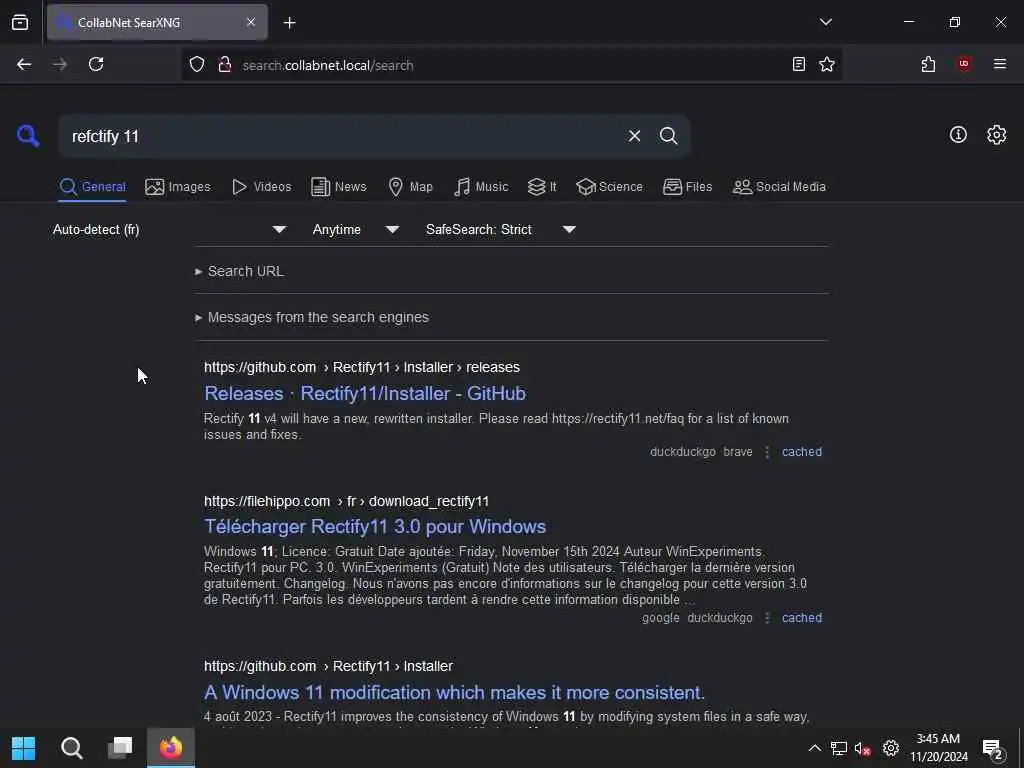
Task: Open A Windows 11 modification result link
Action: 455,692
